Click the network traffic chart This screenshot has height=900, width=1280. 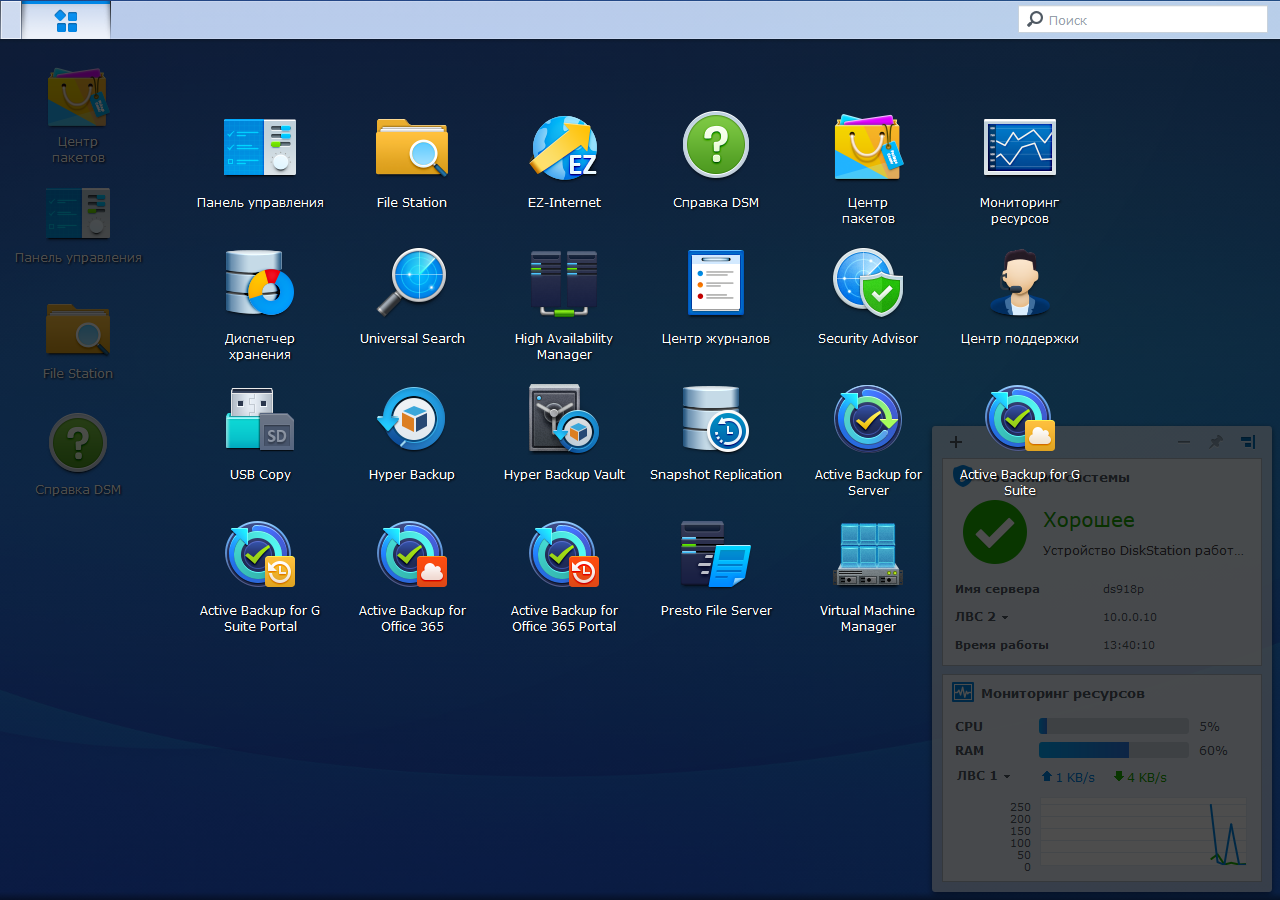[x=1143, y=833]
